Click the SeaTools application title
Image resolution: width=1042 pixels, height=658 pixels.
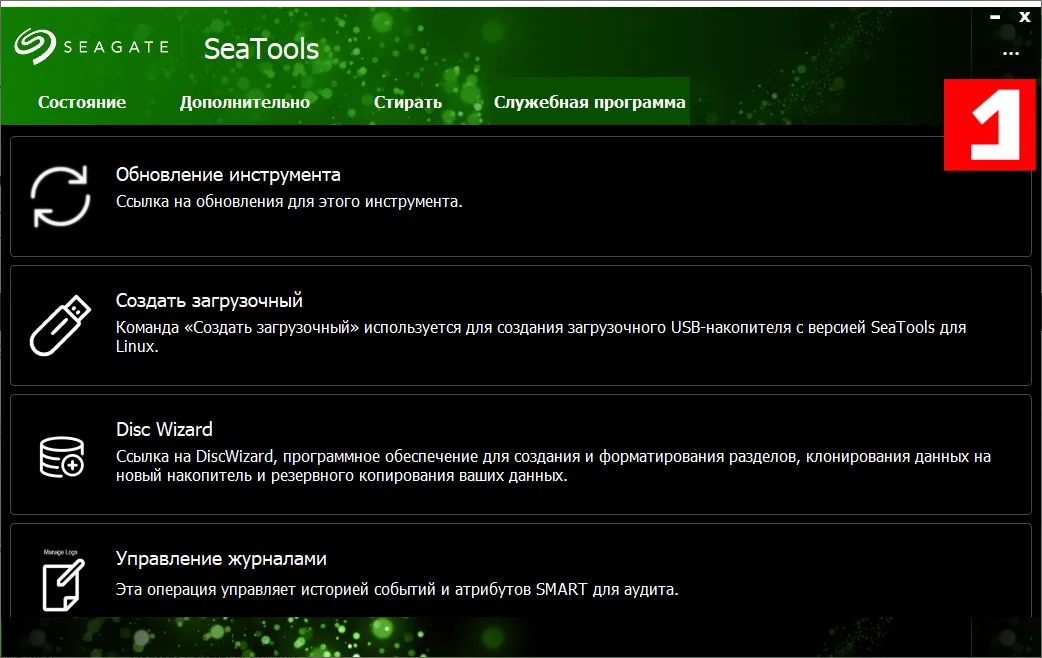pos(261,48)
